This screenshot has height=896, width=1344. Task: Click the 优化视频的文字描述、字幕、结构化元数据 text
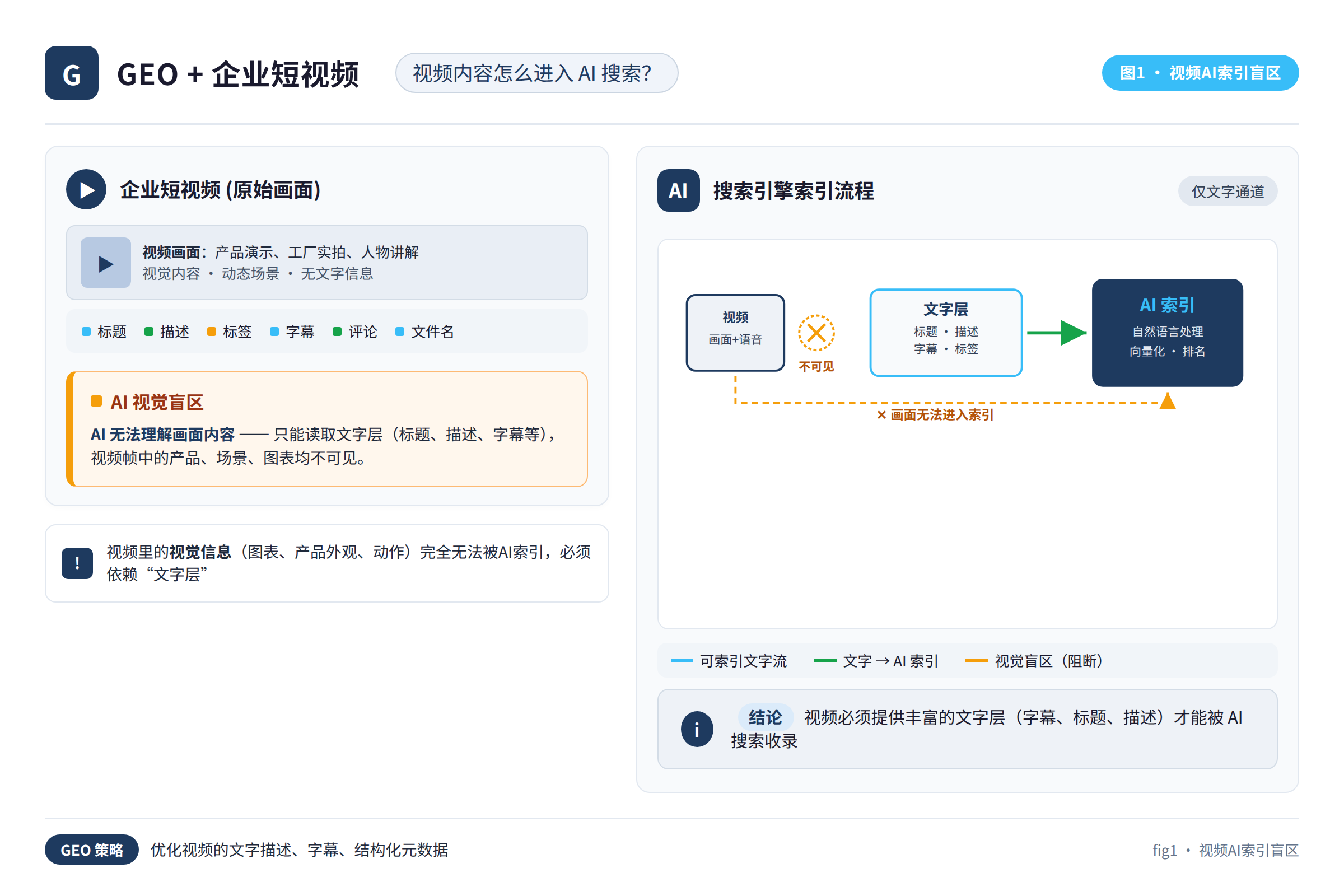(x=300, y=850)
